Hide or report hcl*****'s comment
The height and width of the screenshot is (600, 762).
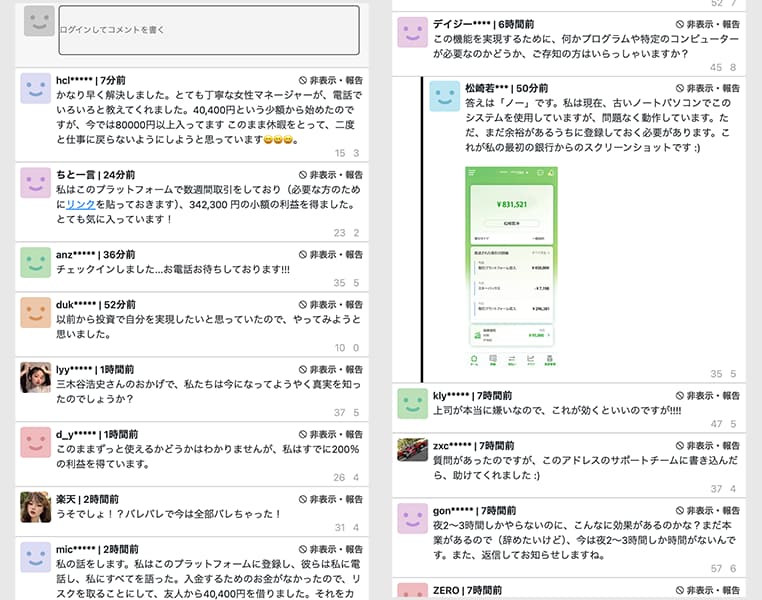pyautogui.click(x=331, y=80)
